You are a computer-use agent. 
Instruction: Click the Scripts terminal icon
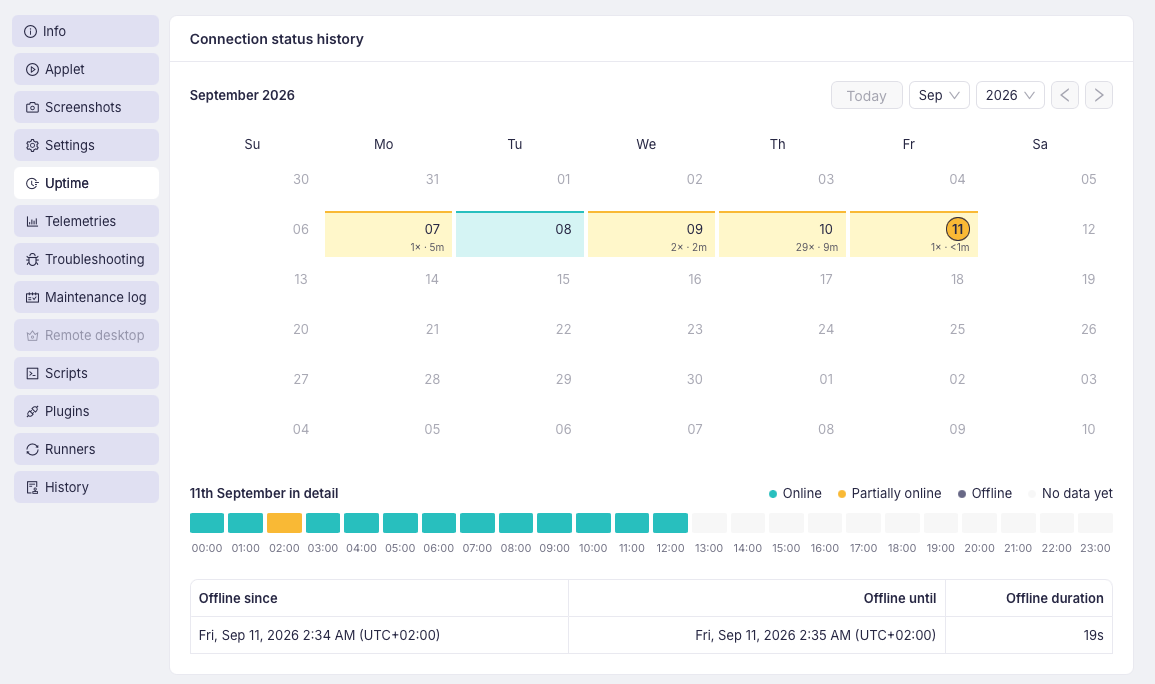[32, 373]
